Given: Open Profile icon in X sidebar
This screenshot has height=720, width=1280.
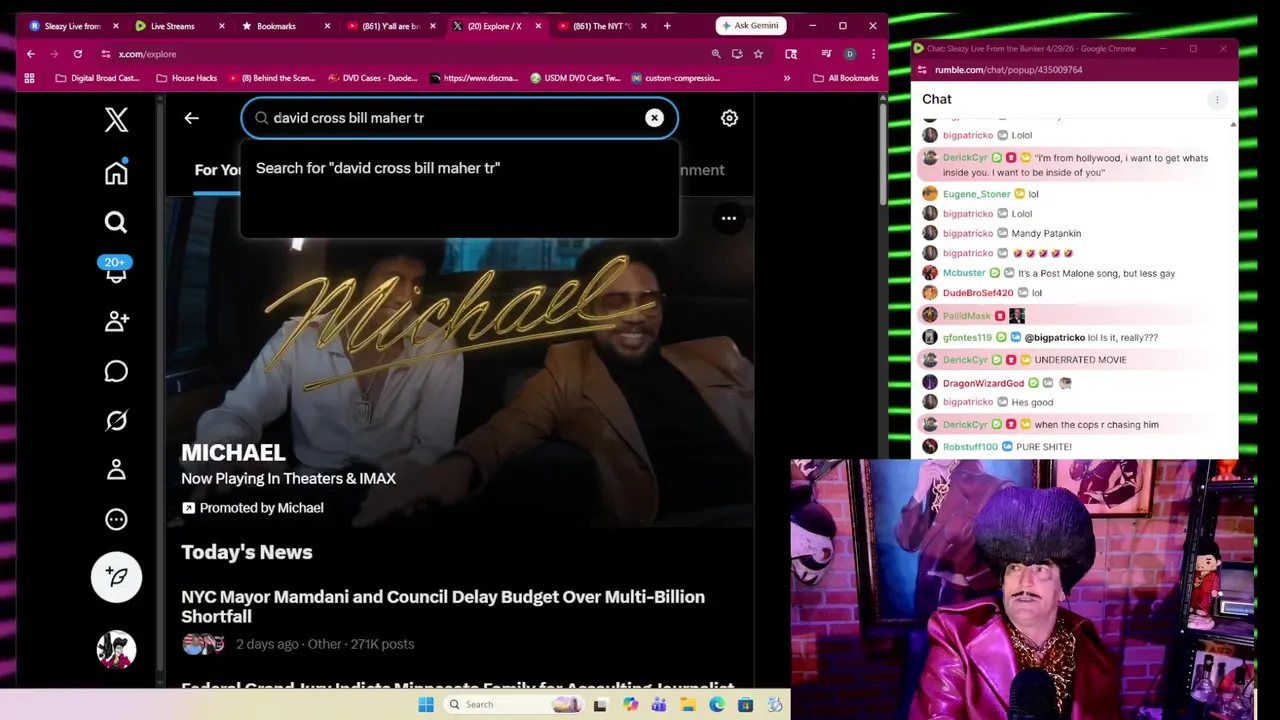Looking at the screenshot, I should click(116, 469).
